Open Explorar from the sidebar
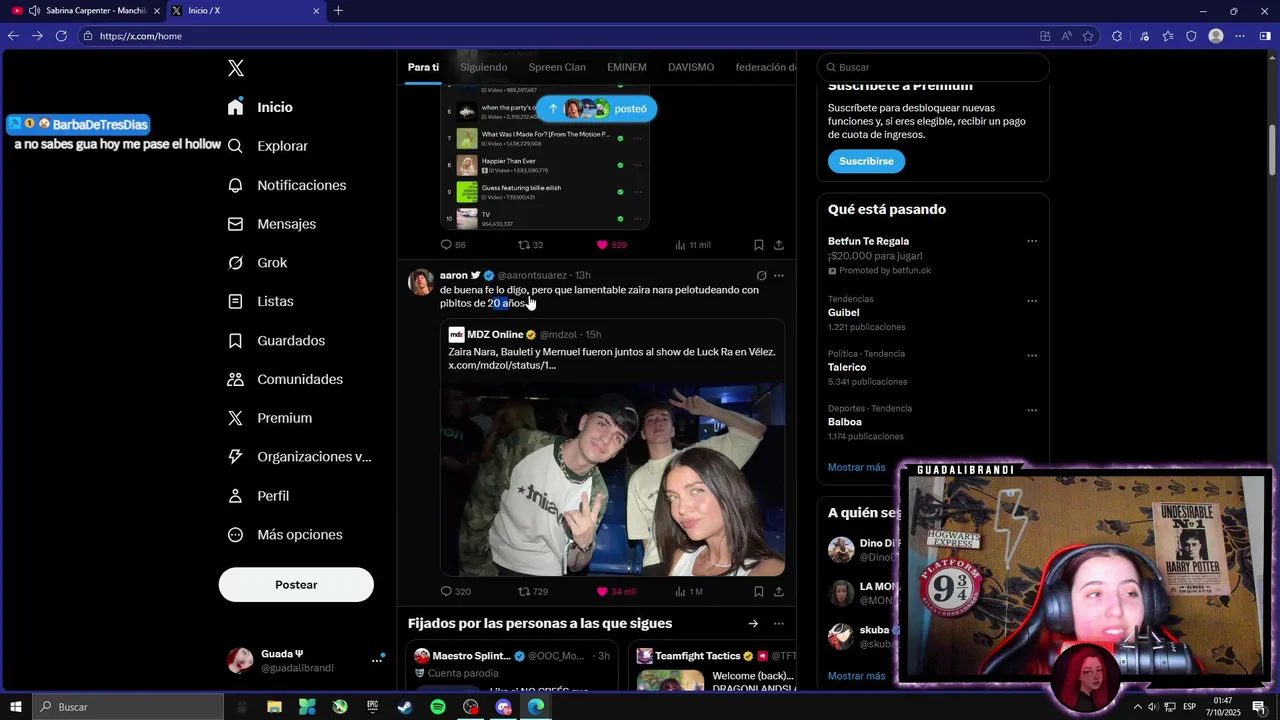 267,146
